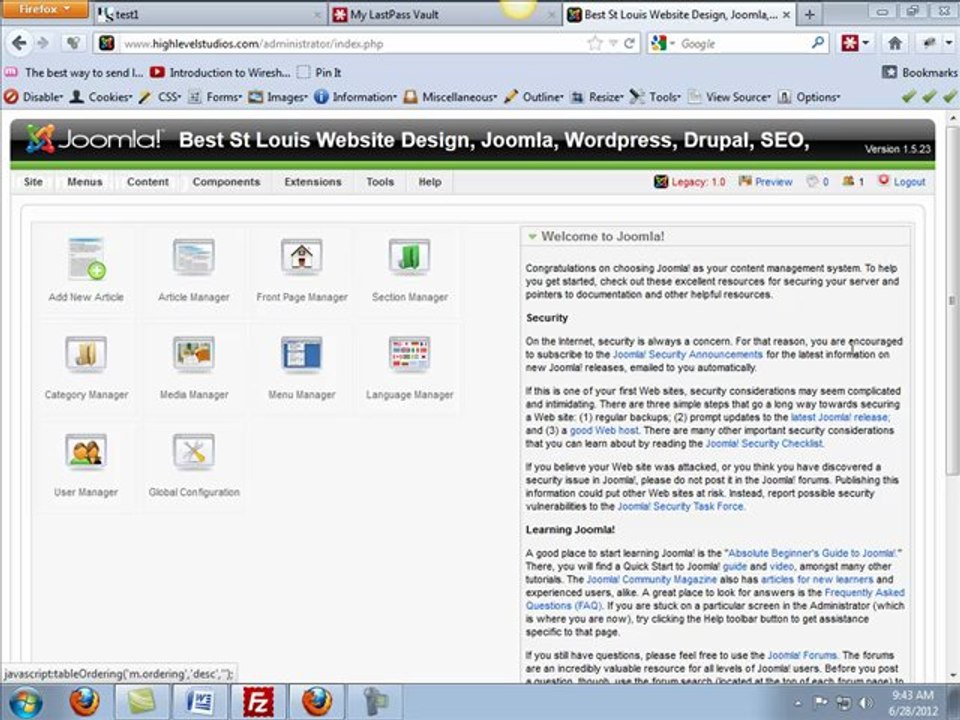
Task: Open the Components menu
Action: pos(226,182)
